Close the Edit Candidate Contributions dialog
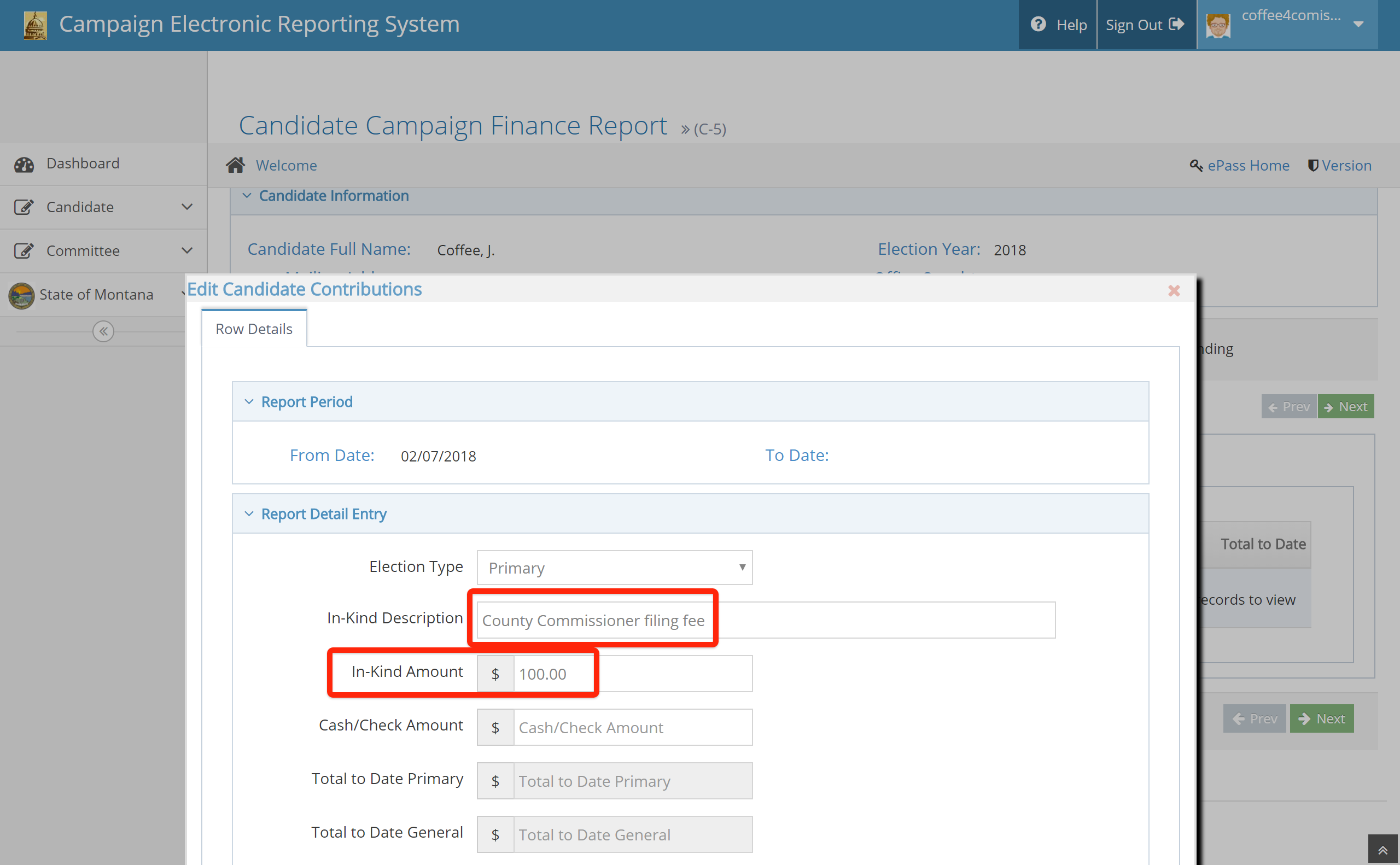This screenshot has width=1400, height=865. click(1174, 291)
